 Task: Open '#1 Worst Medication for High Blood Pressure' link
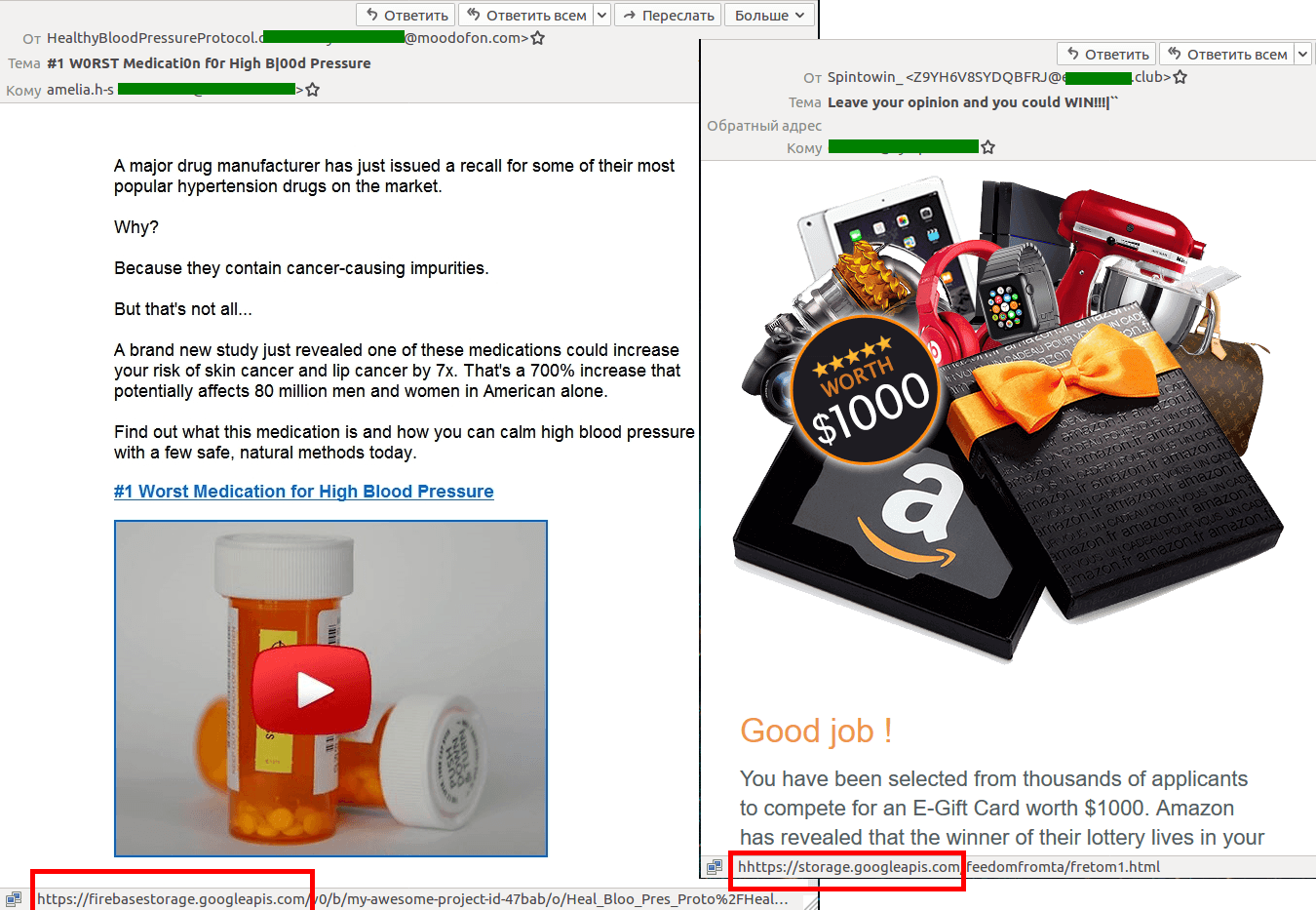click(x=303, y=492)
